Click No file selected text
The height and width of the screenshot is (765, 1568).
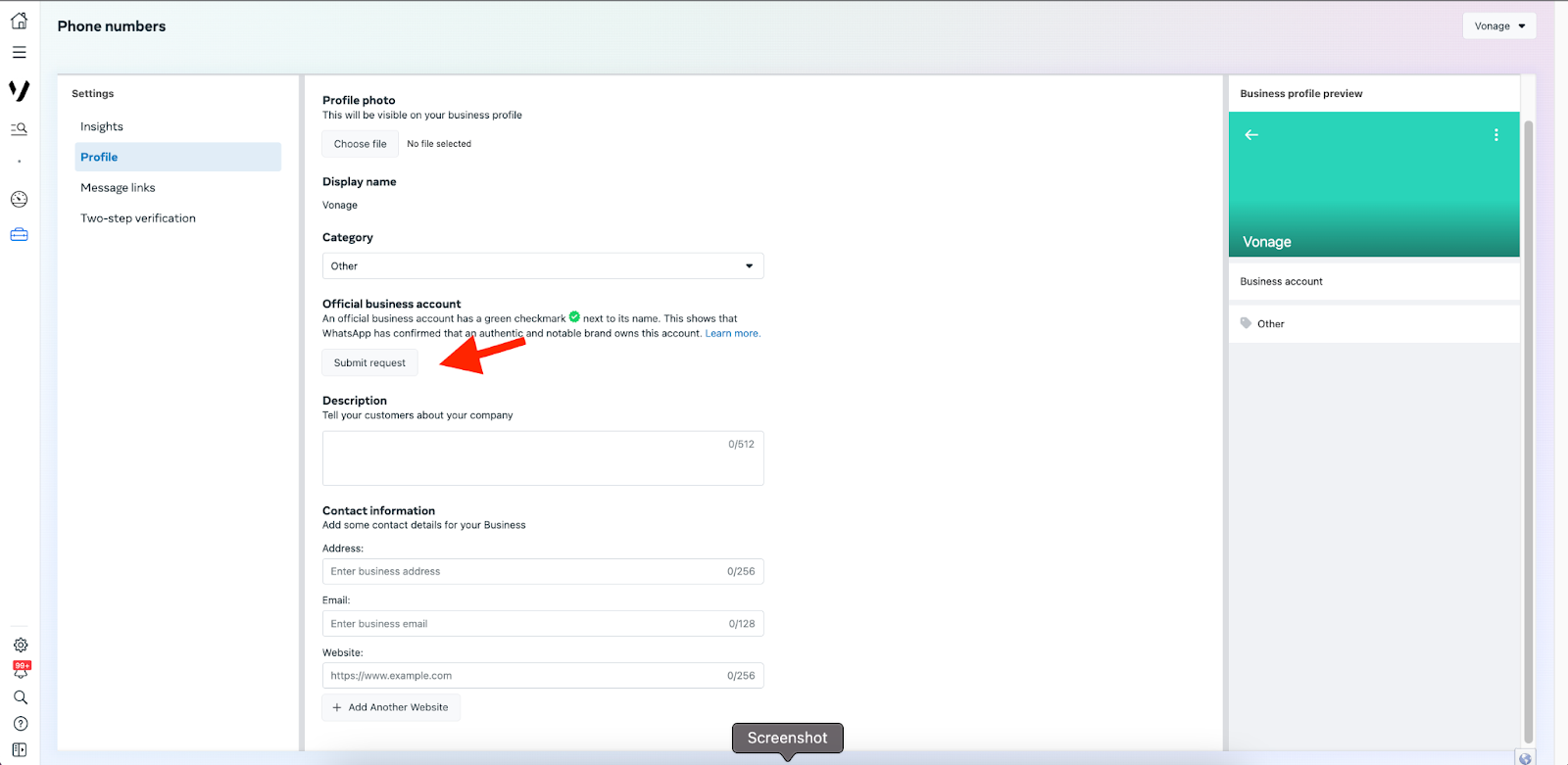pos(439,144)
